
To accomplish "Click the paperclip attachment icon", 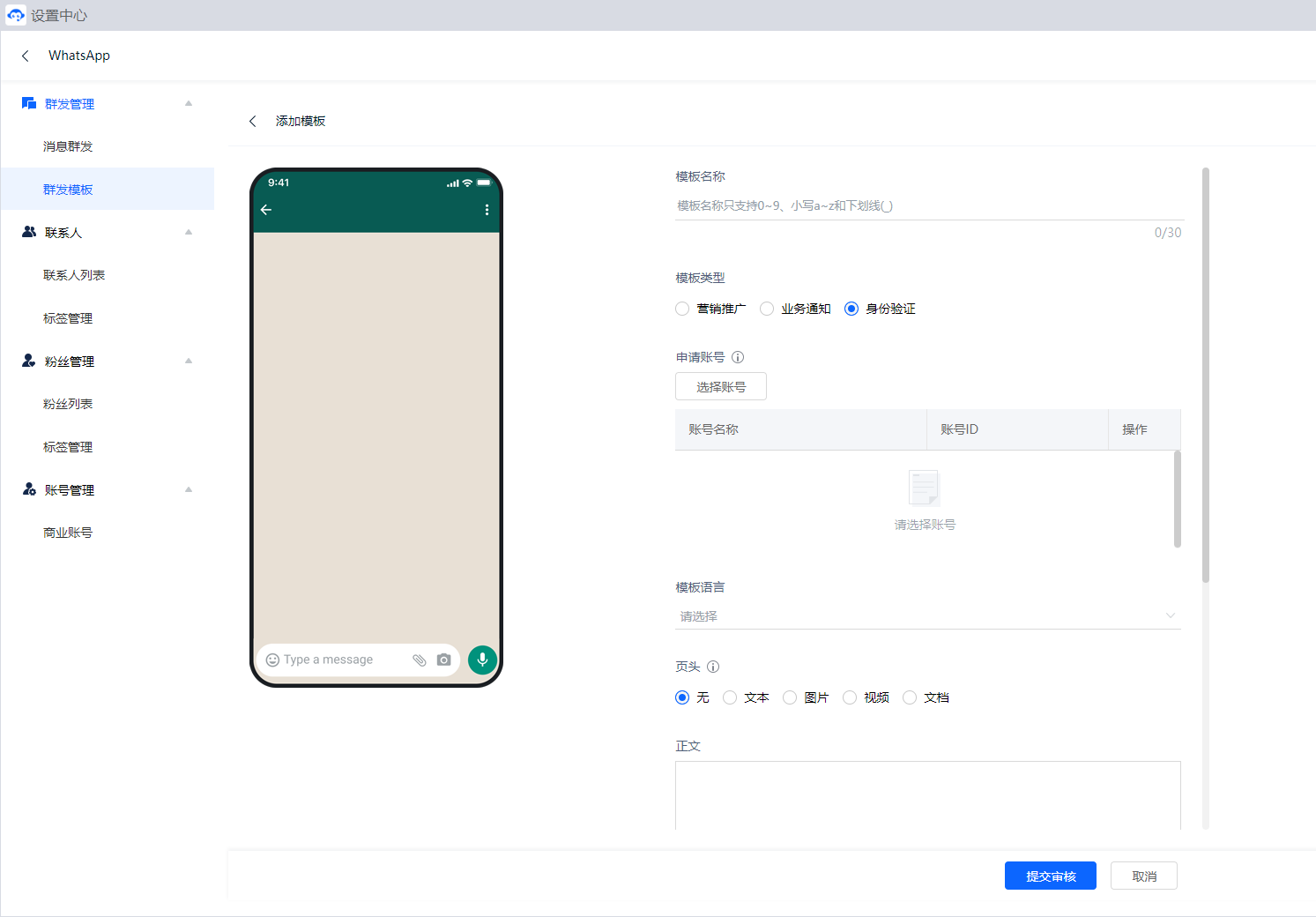I will tap(420, 660).
